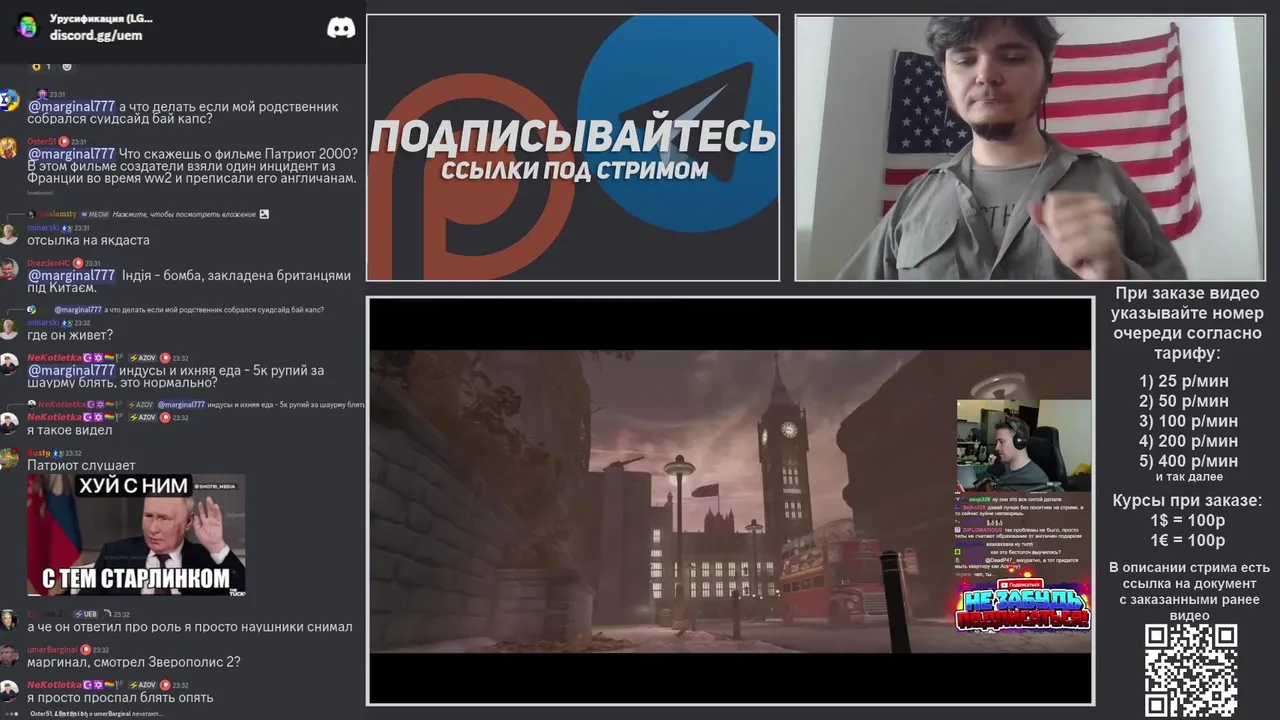
Task: Select tariff line '1) 25 р/мин'
Action: (x=1184, y=381)
